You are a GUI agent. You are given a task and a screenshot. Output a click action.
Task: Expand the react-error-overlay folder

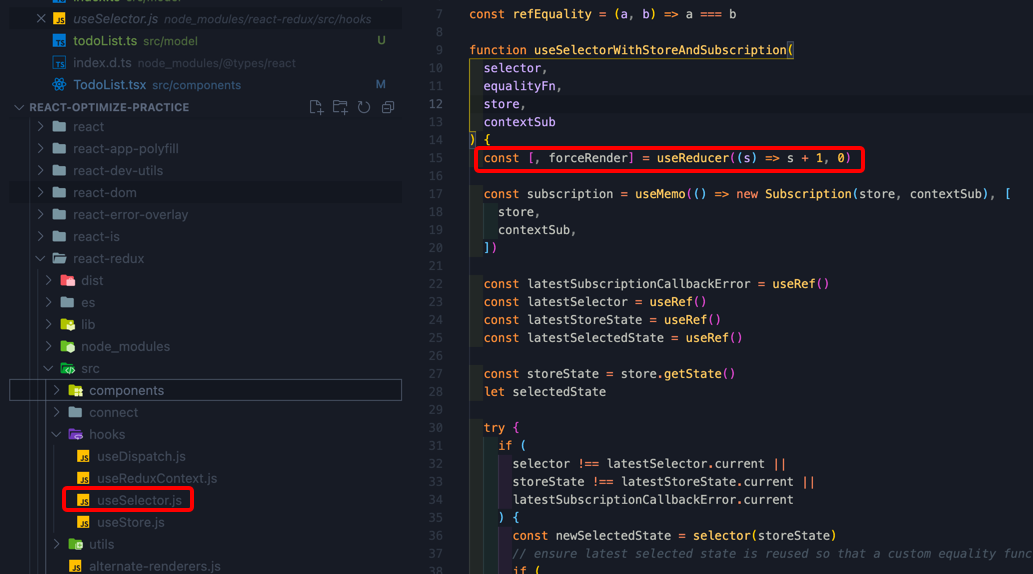[41, 214]
